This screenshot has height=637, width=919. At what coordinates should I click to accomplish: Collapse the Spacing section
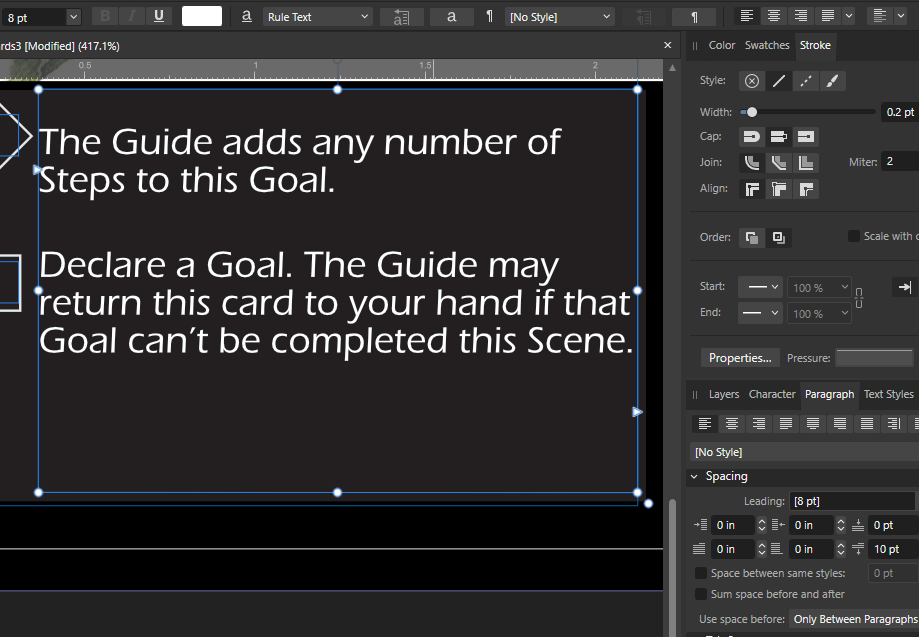[694, 476]
